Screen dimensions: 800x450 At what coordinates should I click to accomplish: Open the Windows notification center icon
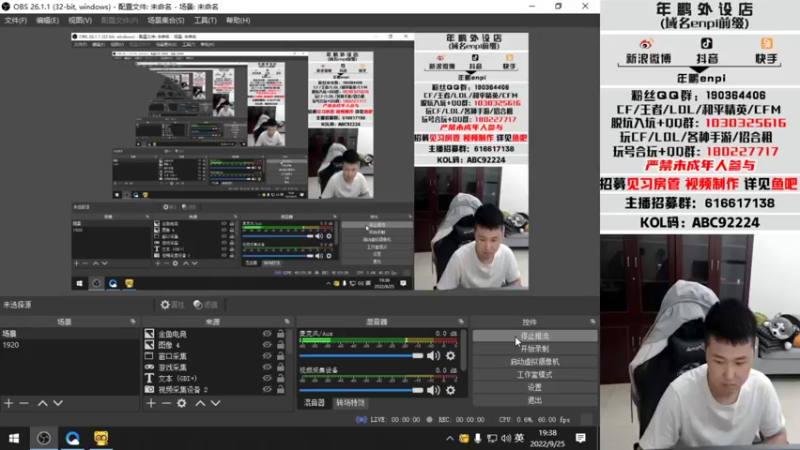(581, 438)
